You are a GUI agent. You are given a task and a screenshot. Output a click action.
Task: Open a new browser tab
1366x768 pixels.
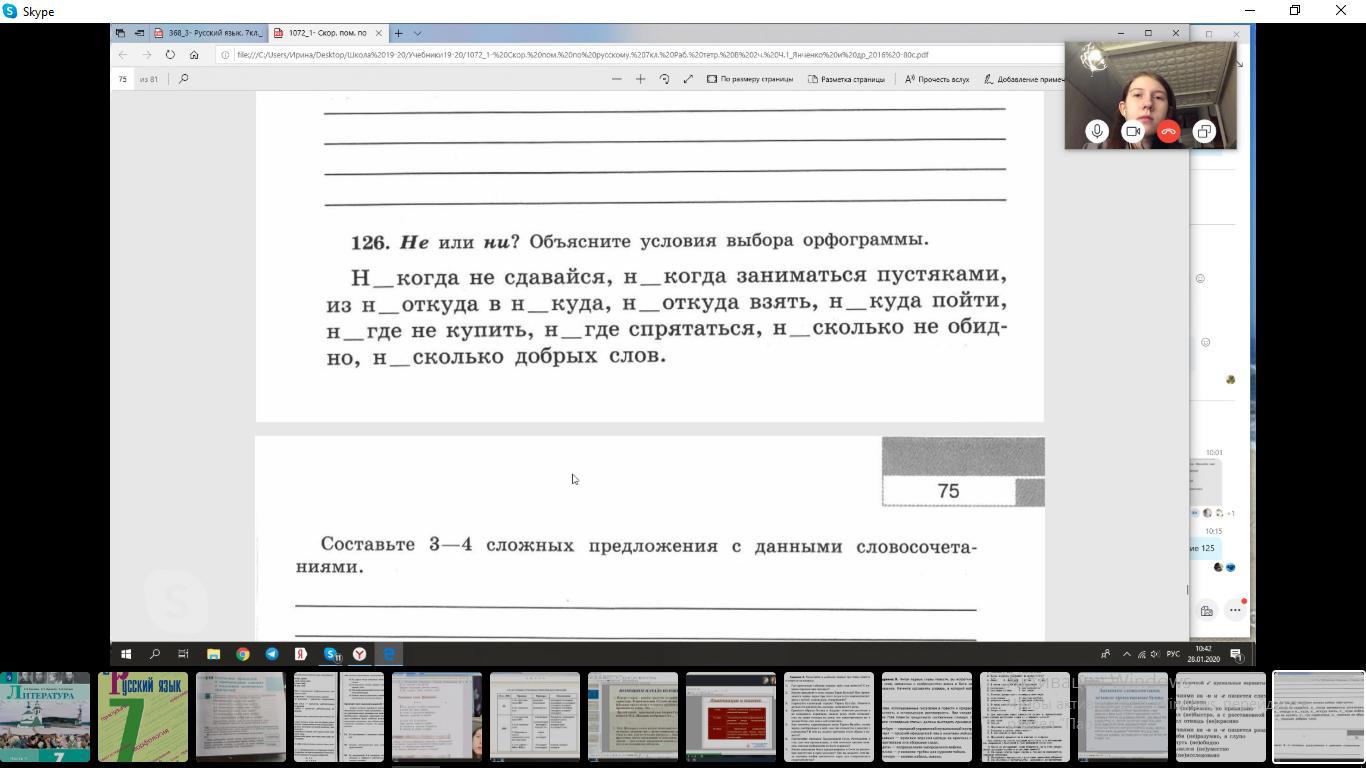(x=398, y=33)
